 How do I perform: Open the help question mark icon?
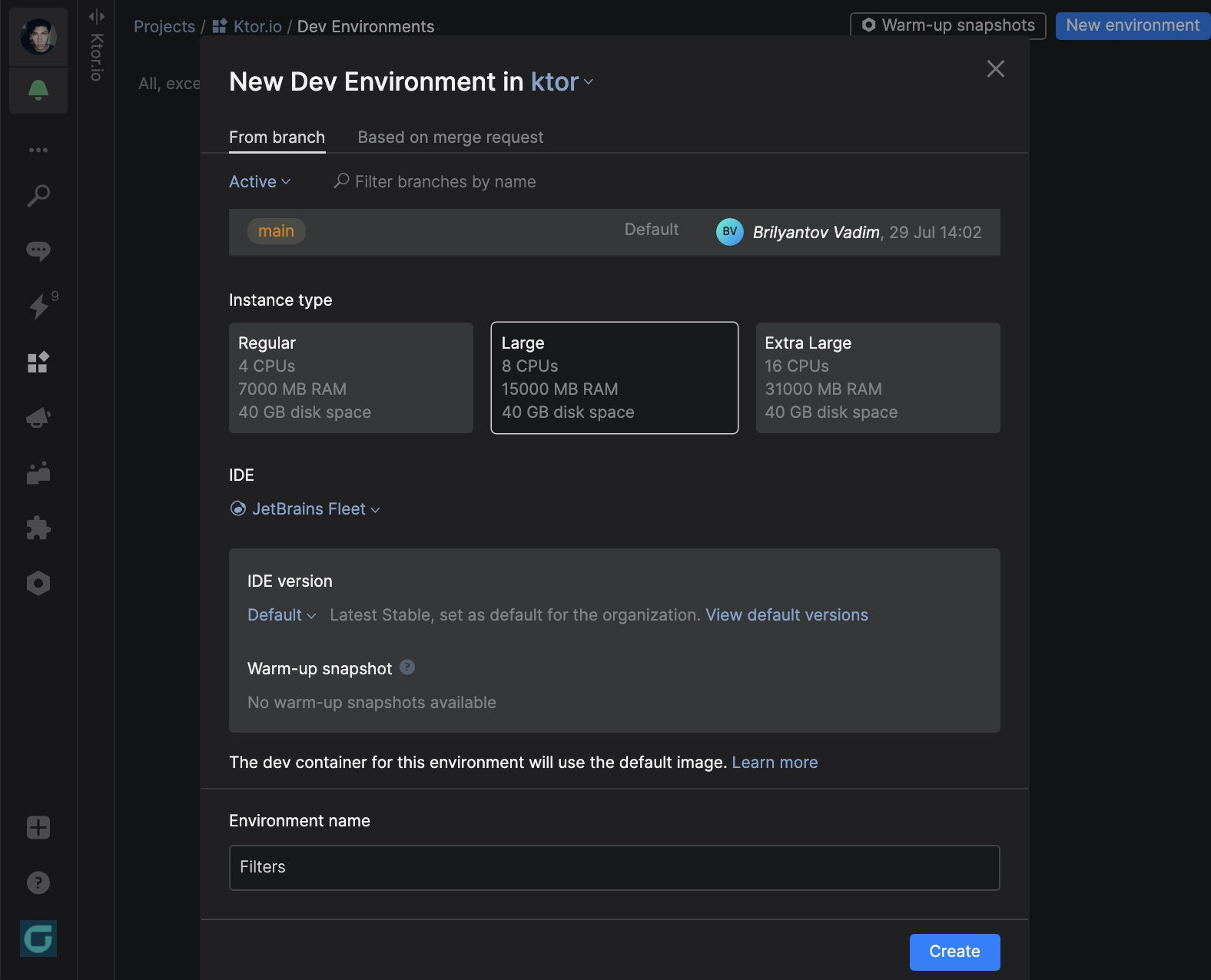38,883
